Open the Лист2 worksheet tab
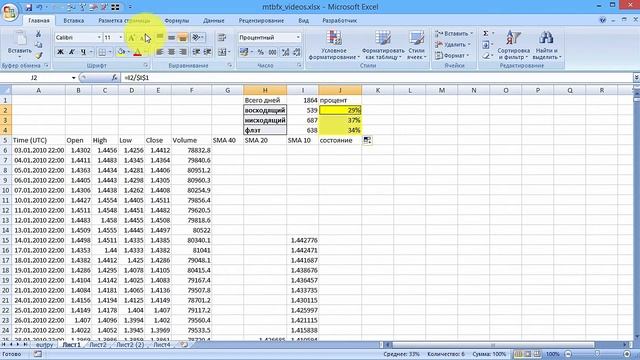This screenshot has width=640, height=360. click(x=98, y=344)
